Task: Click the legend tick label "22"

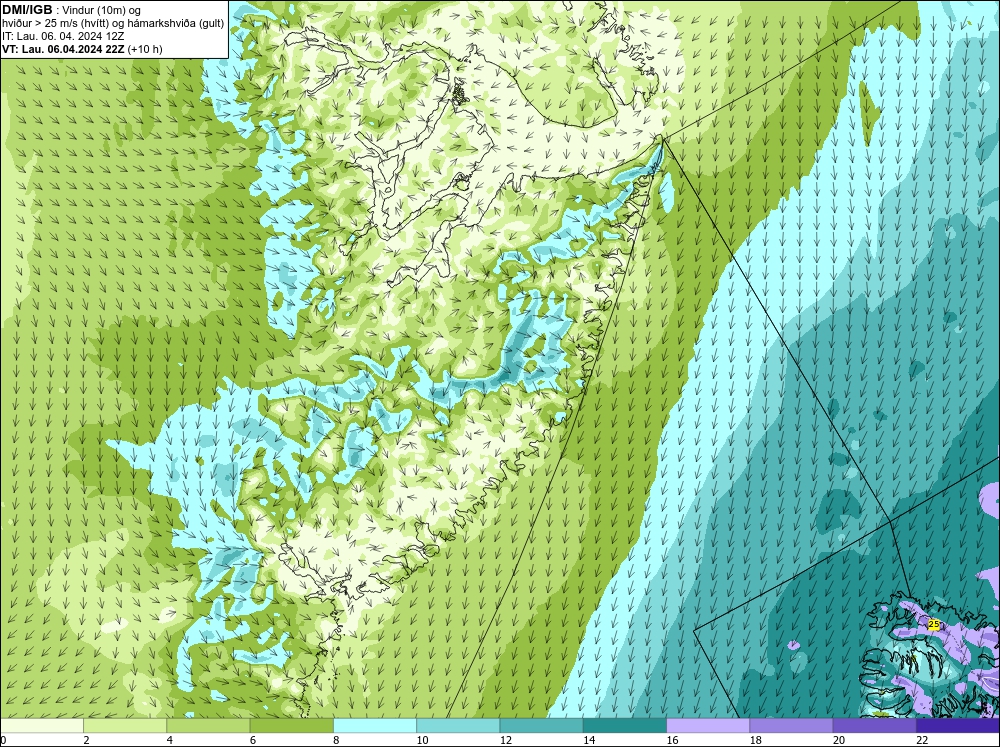Action: (922, 740)
